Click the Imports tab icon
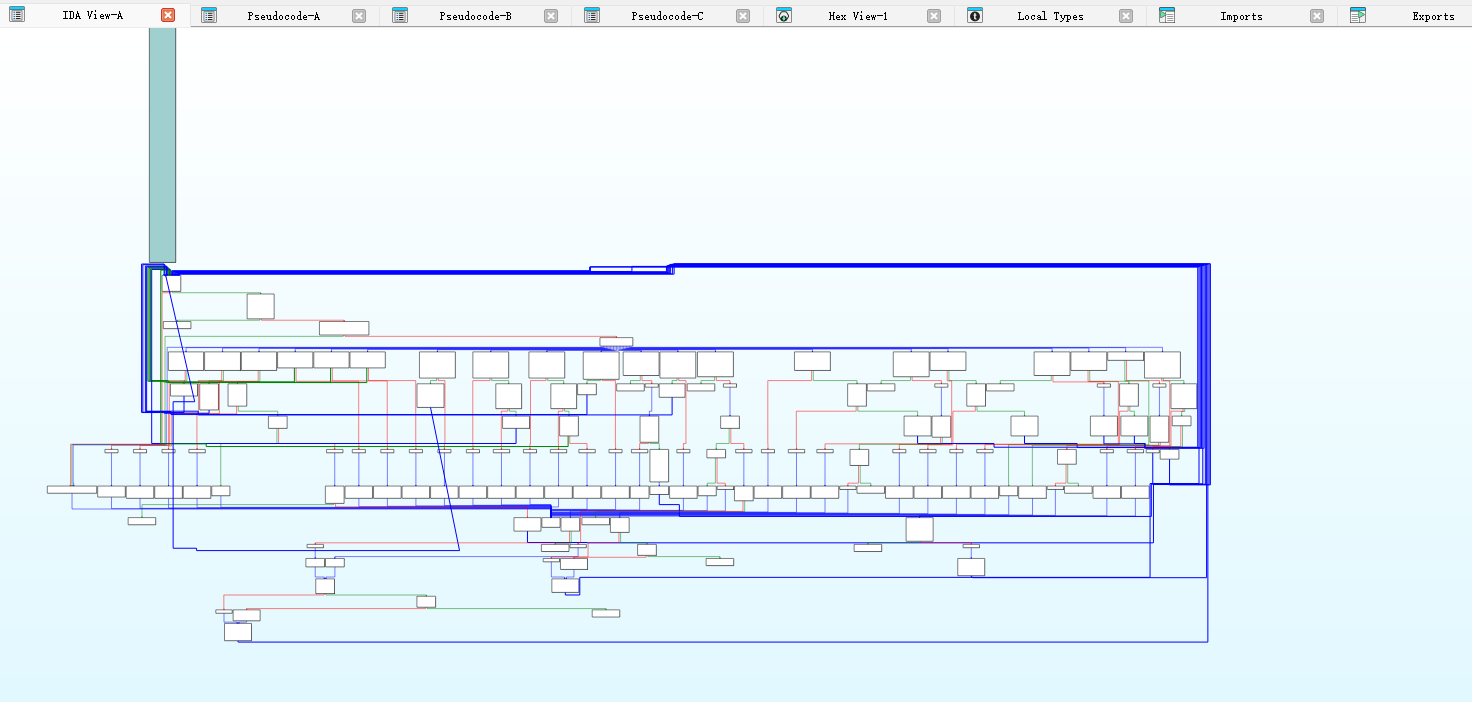This screenshot has width=1472, height=702. click(1167, 15)
